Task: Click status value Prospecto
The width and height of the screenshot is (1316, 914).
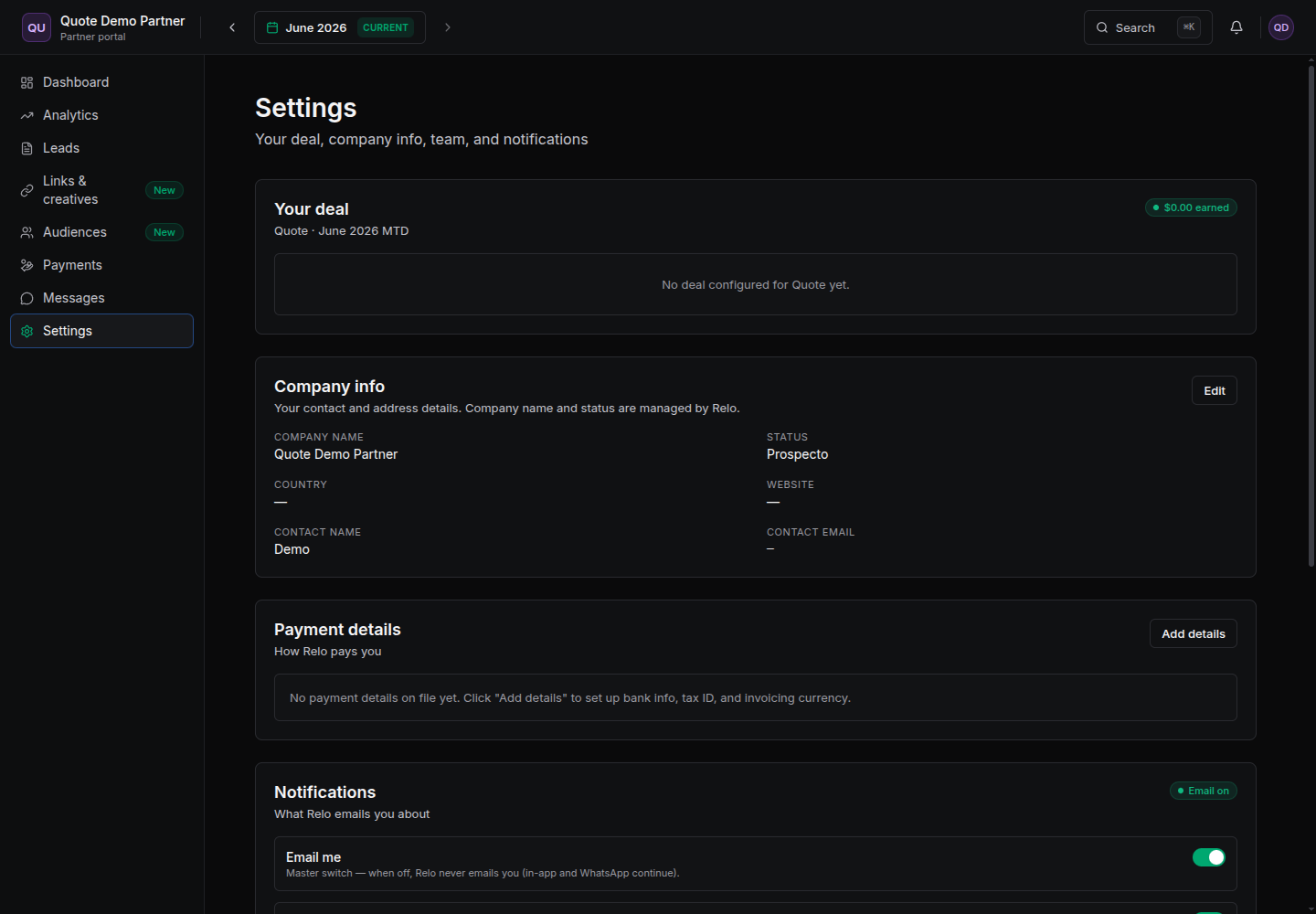Action: coord(798,454)
